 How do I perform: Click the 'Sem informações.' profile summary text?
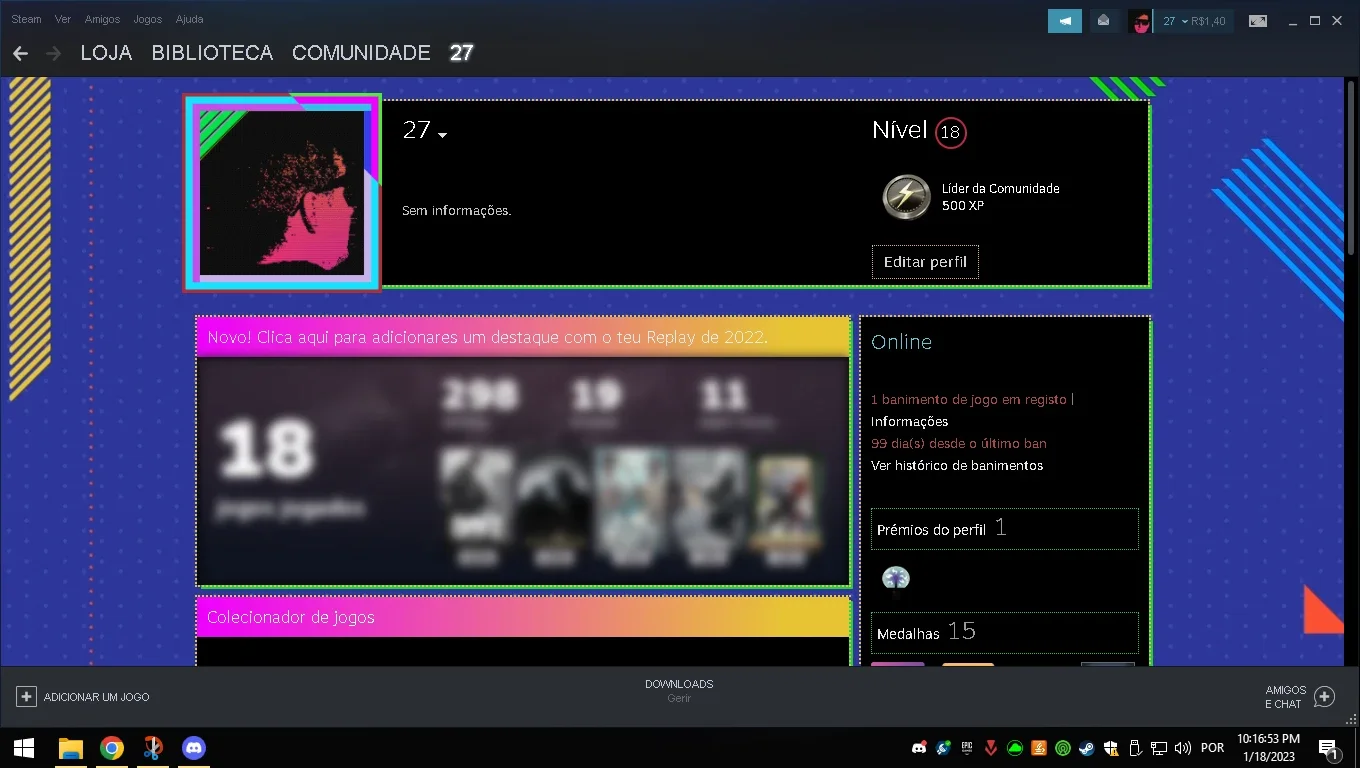tap(456, 210)
